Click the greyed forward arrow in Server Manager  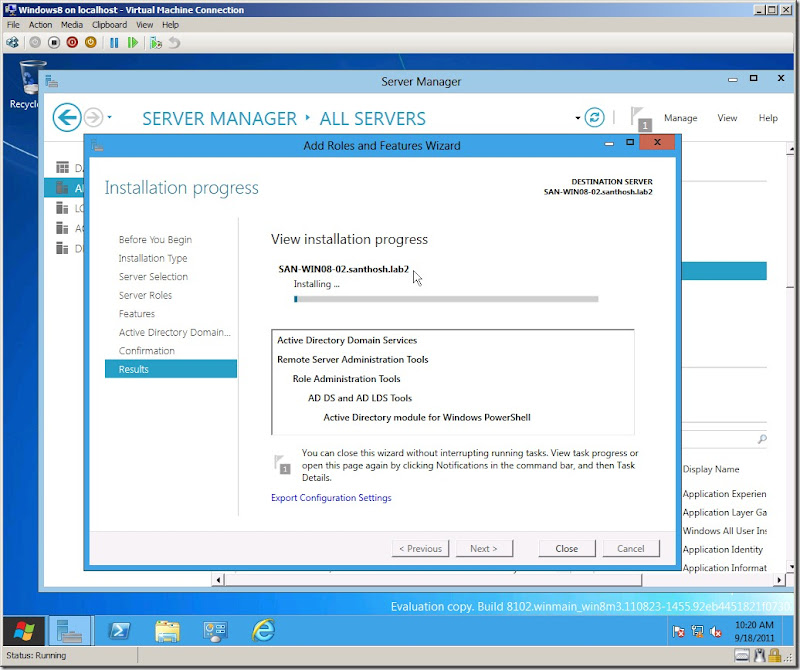[x=93, y=117]
